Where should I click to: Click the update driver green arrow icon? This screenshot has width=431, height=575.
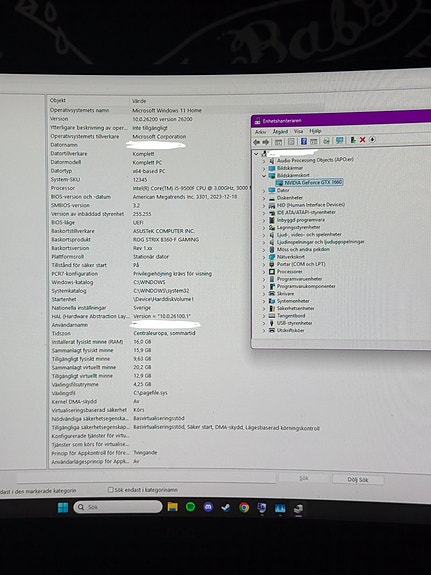(x=353, y=140)
